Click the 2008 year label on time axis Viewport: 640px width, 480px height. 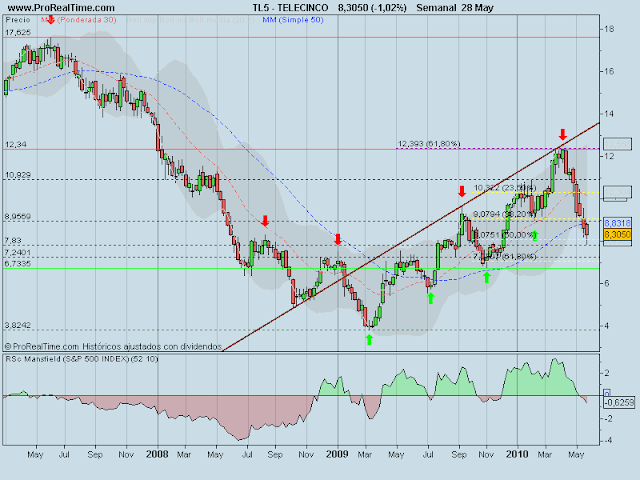coord(158,454)
